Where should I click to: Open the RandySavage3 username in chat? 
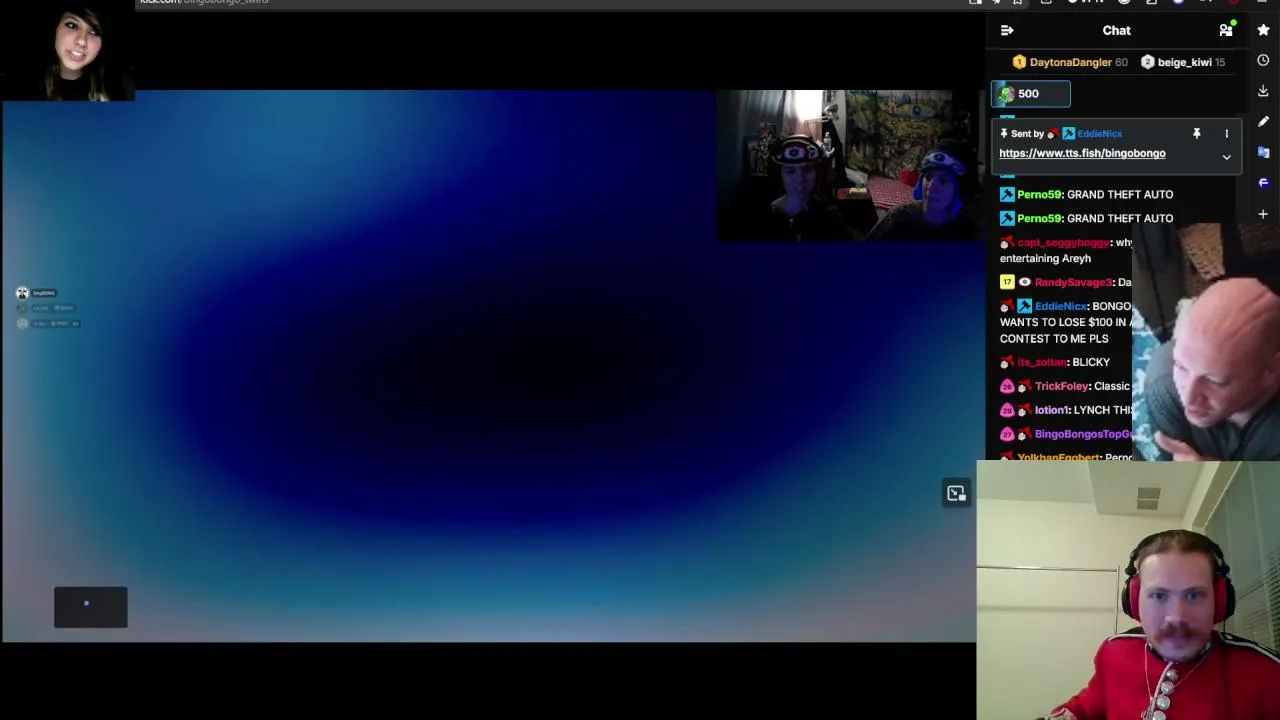[1073, 282]
